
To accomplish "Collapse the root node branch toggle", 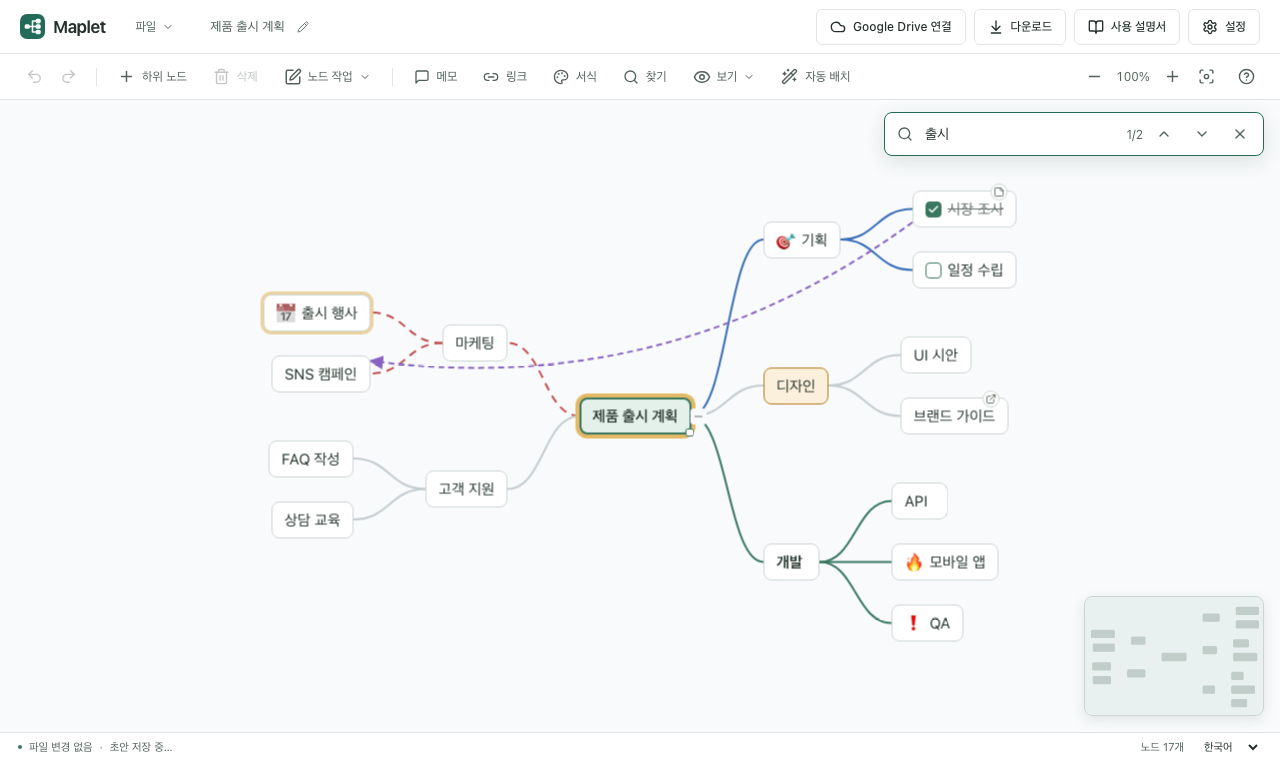I will tap(699, 415).
